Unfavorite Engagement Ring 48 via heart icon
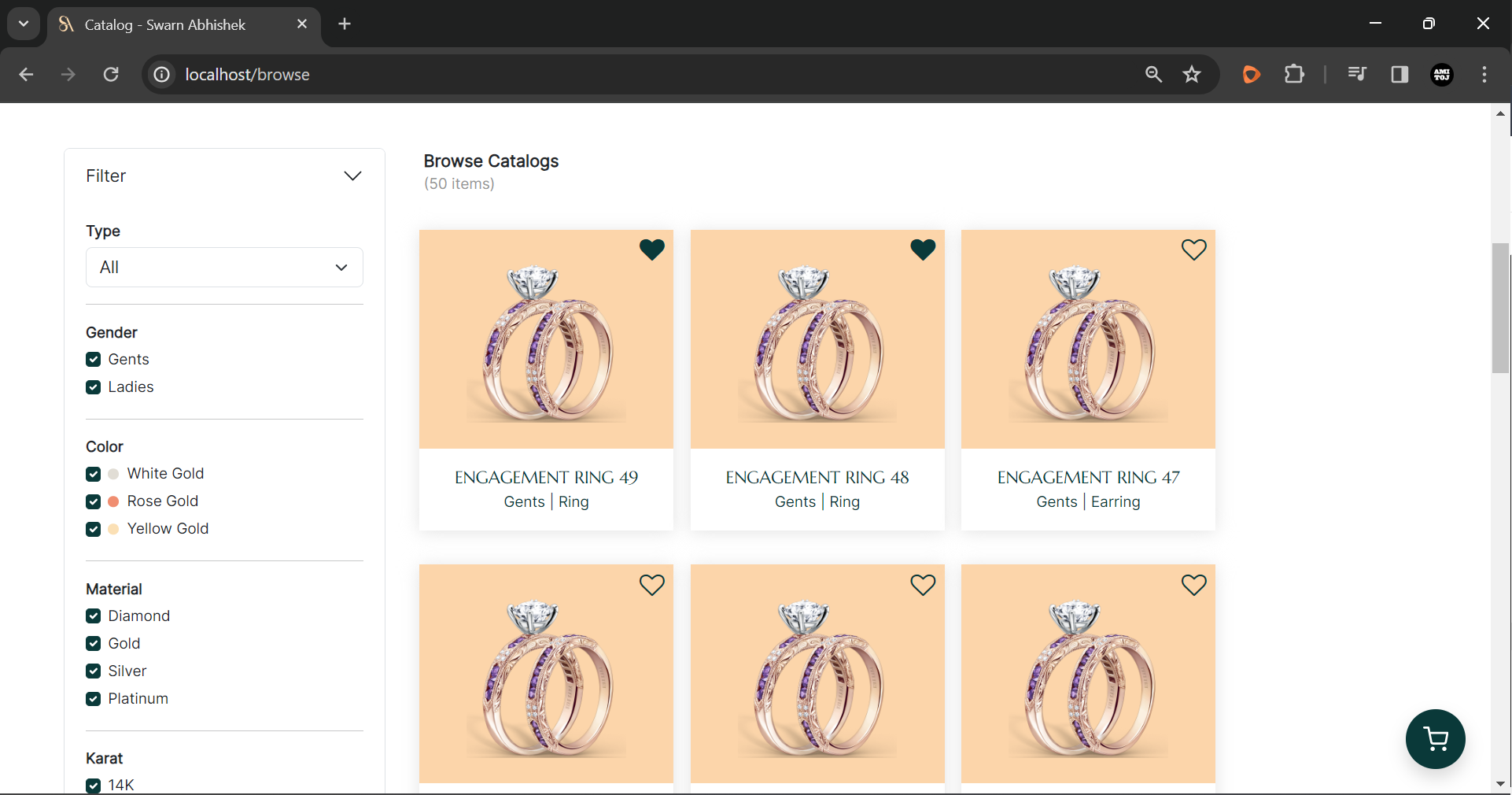Viewport: 1512px width, 795px height. click(923, 250)
